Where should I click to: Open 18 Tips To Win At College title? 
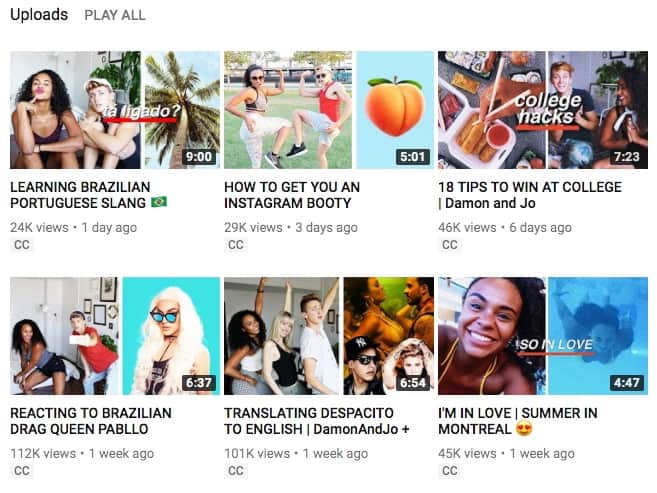click(x=530, y=195)
